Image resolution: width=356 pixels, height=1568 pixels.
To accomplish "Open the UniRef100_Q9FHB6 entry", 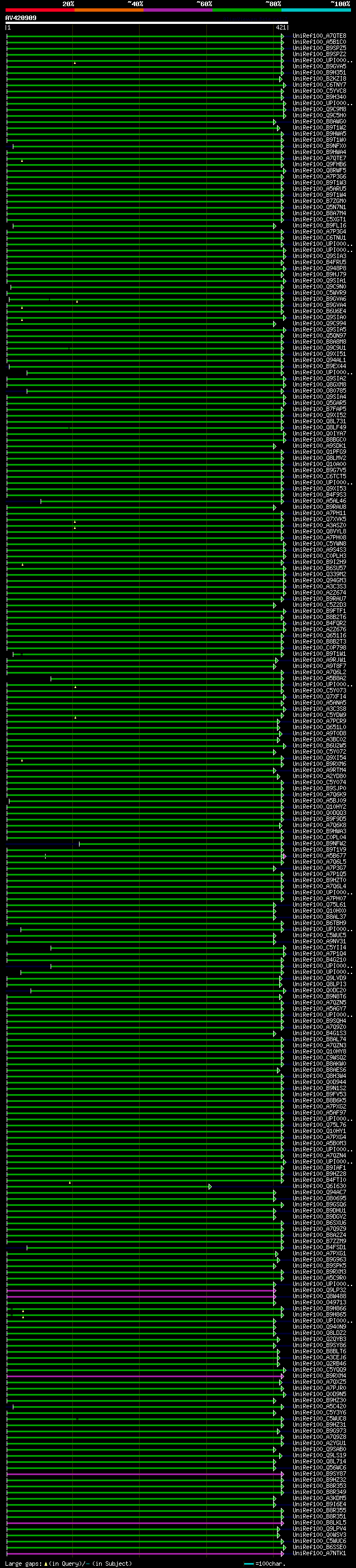I will coord(319,165).
